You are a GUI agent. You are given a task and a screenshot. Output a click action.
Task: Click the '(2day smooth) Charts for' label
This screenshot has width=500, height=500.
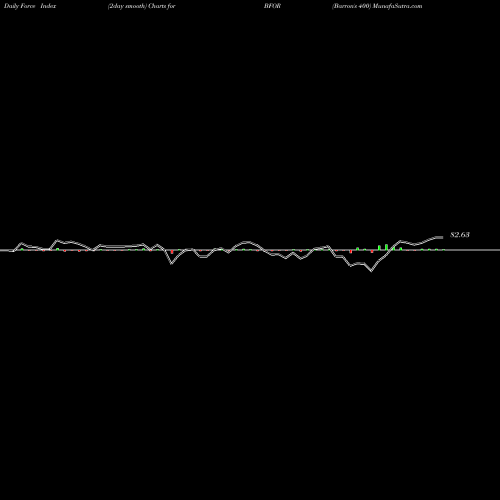coord(142,6)
